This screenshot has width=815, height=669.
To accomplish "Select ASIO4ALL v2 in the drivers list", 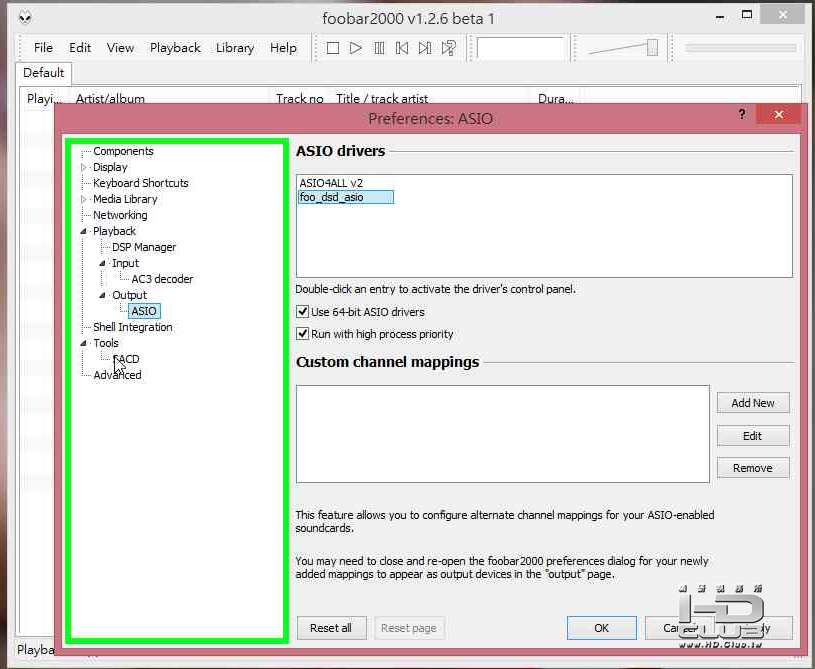I will tap(331, 183).
